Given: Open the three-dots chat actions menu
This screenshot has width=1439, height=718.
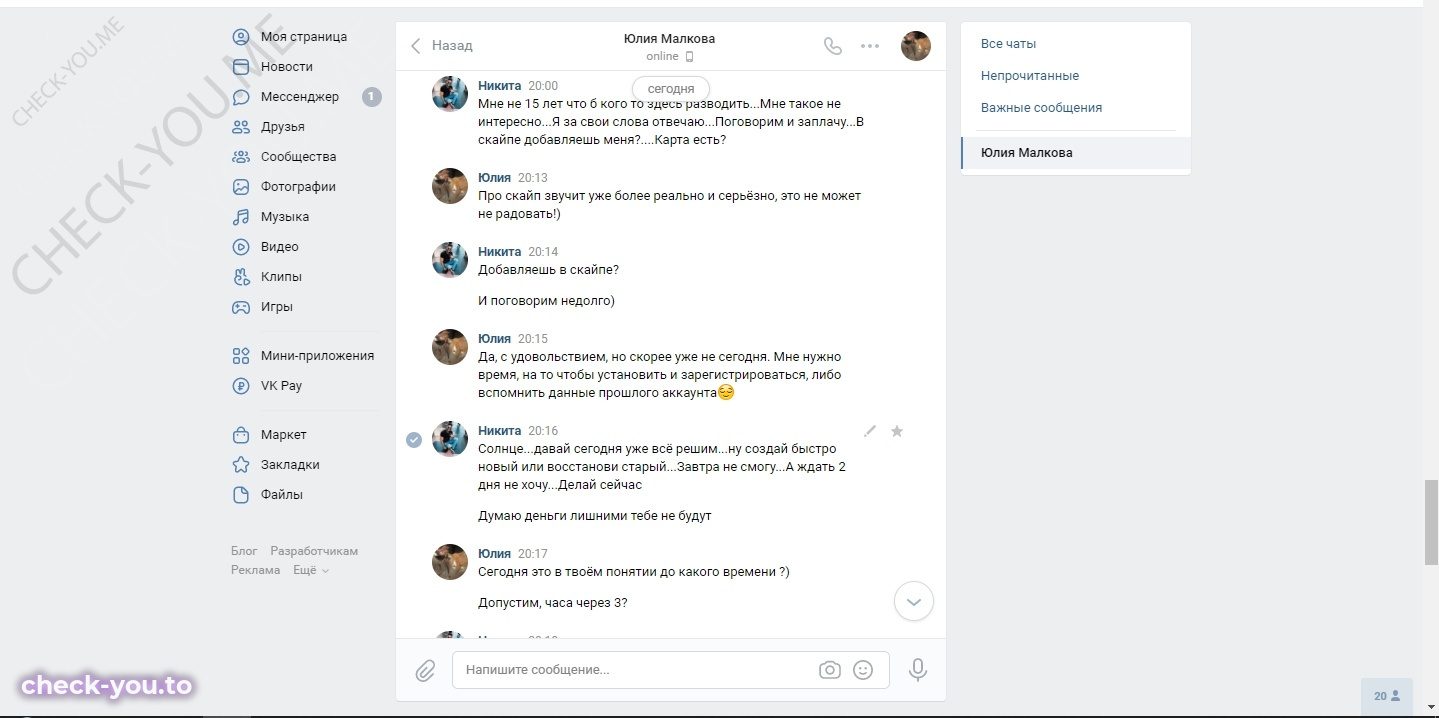Looking at the screenshot, I should [870, 46].
